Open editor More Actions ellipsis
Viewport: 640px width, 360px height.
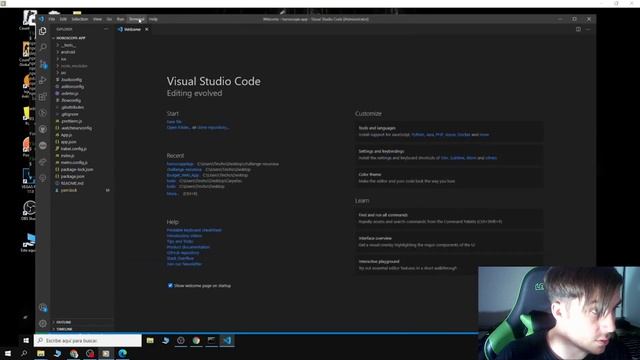click(x=588, y=29)
